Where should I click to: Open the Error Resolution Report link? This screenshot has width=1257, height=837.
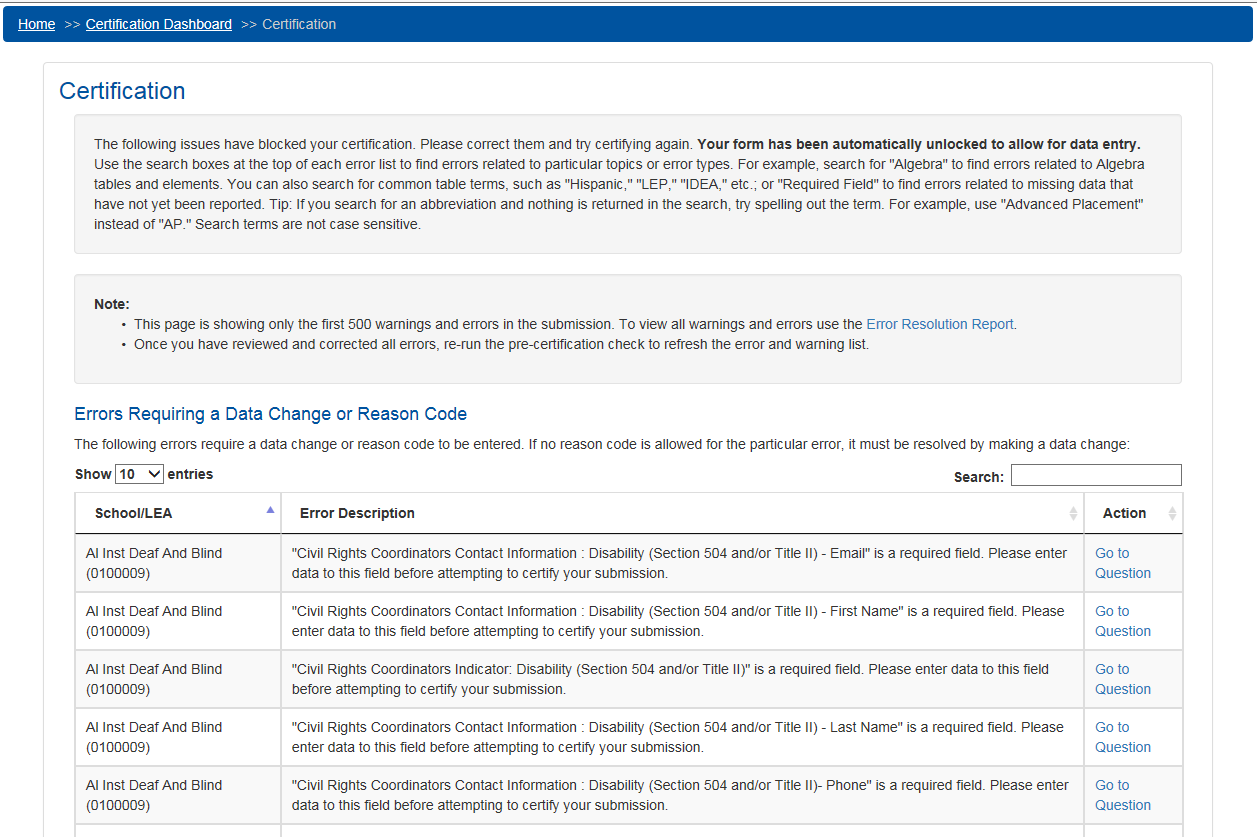coord(939,324)
